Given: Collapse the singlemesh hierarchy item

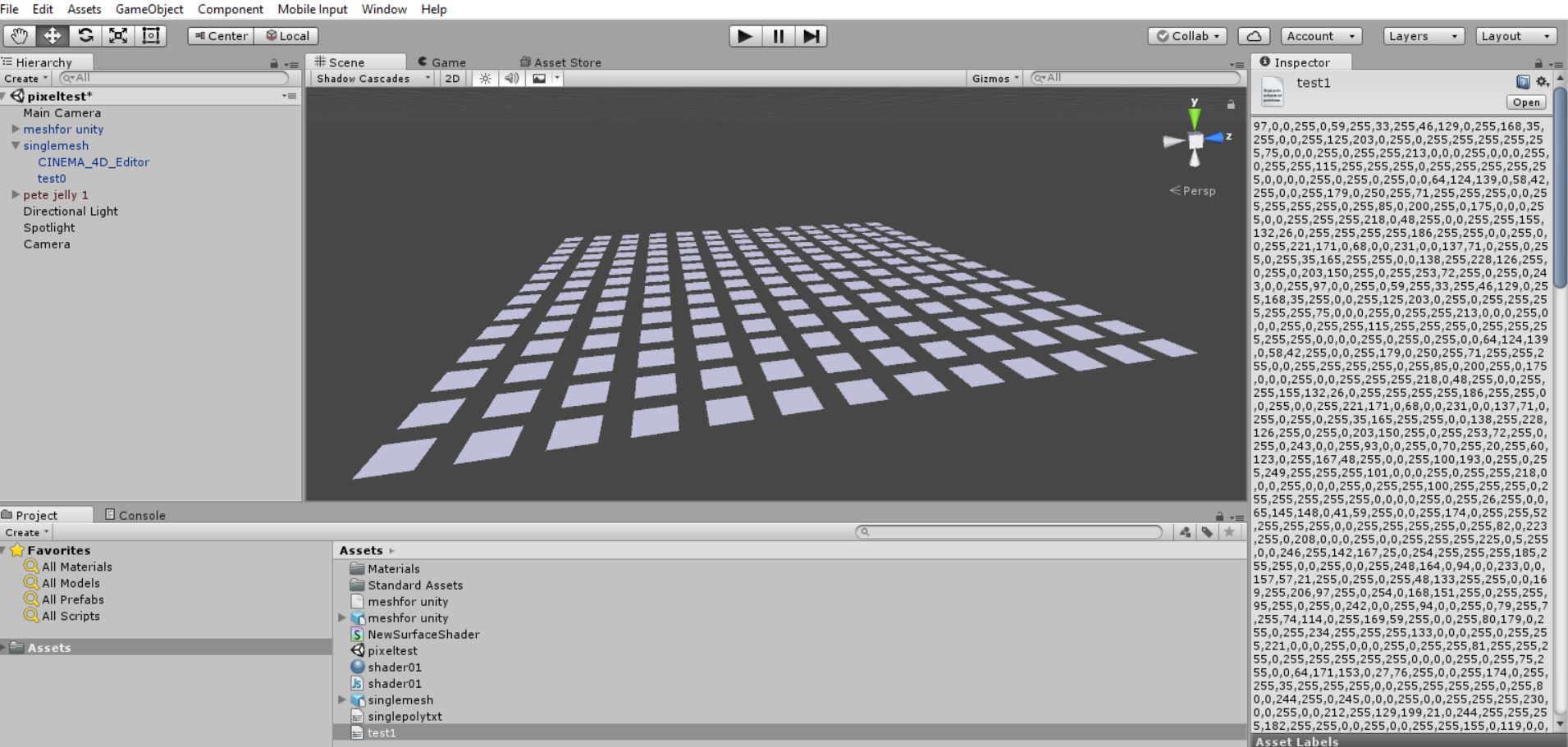Looking at the screenshot, I should [x=16, y=145].
